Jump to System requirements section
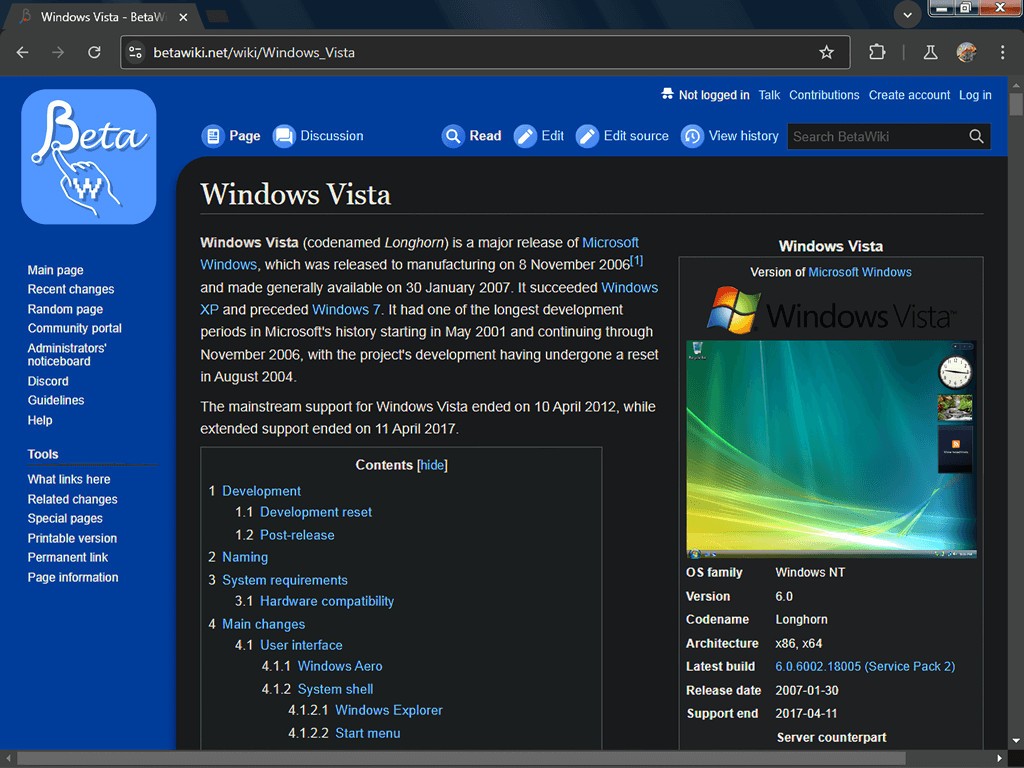The width and height of the screenshot is (1024, 768). point(285,580)
